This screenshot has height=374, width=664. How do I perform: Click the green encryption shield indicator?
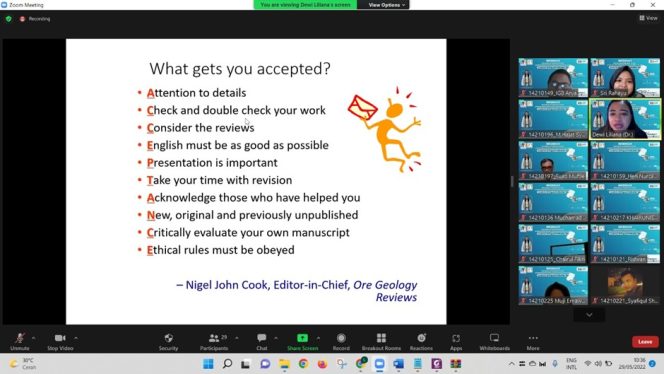pyautogui.click(x=8, y=19)
